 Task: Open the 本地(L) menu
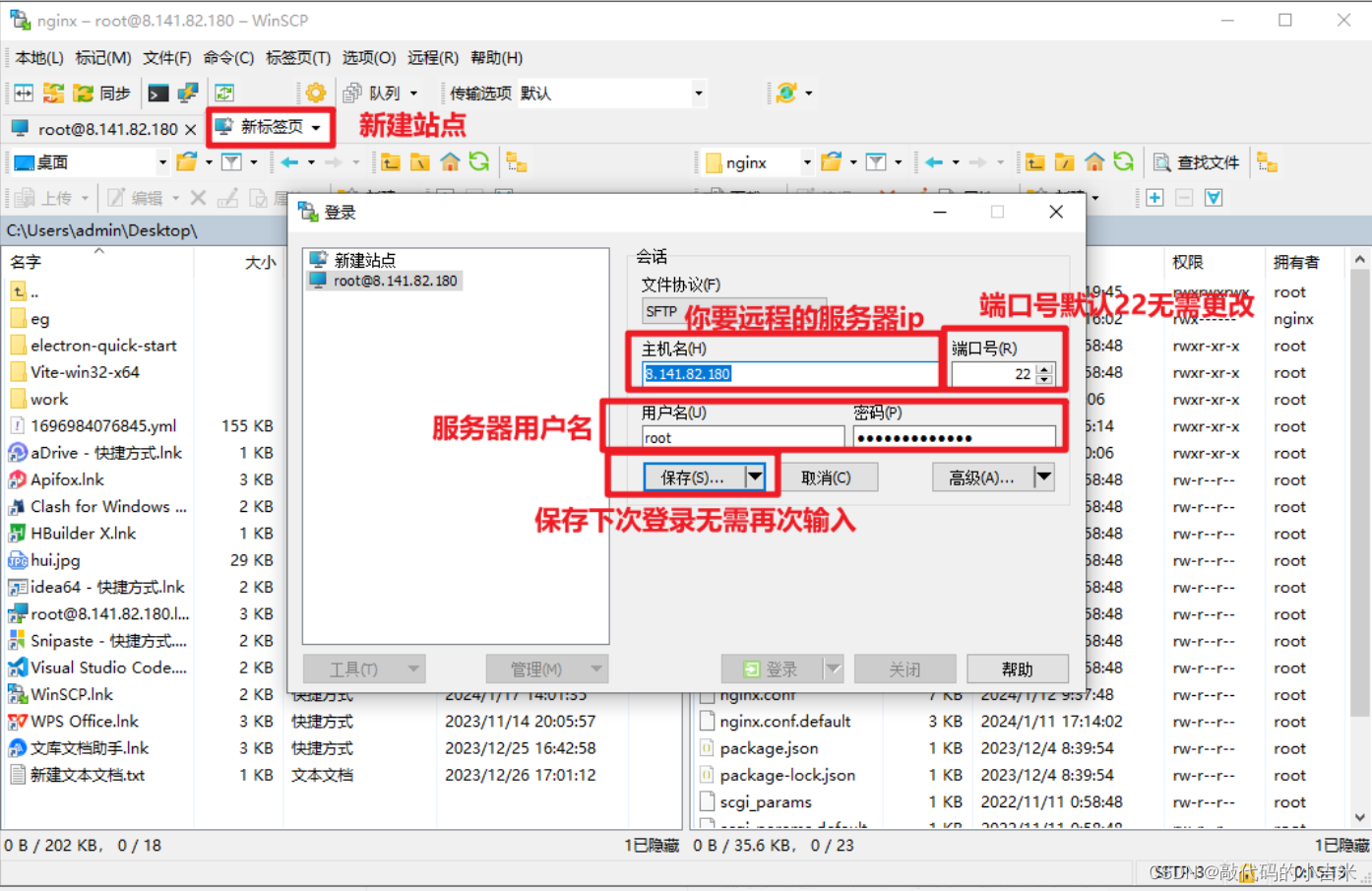(39, 58)
